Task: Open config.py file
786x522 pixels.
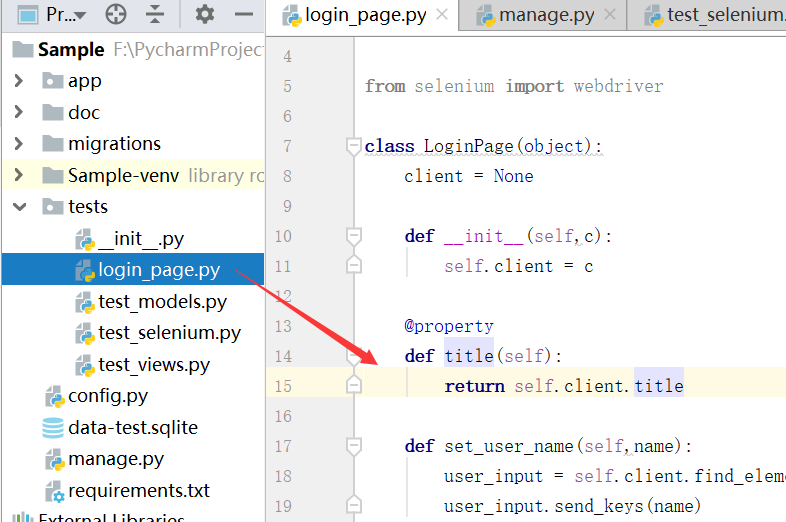Action: point(108,396)
